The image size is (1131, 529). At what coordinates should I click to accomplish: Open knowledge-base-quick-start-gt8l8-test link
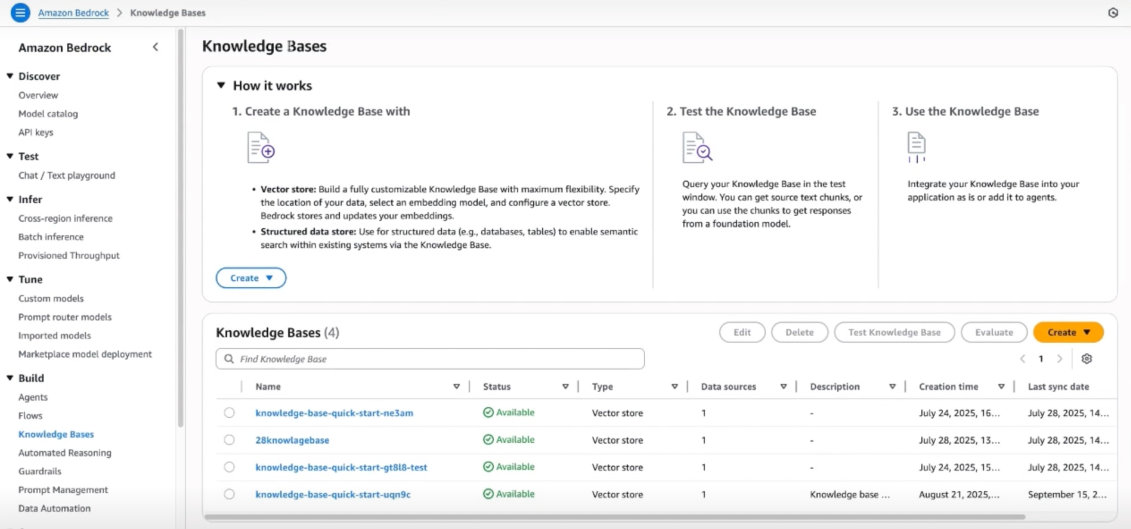(341, 467)
